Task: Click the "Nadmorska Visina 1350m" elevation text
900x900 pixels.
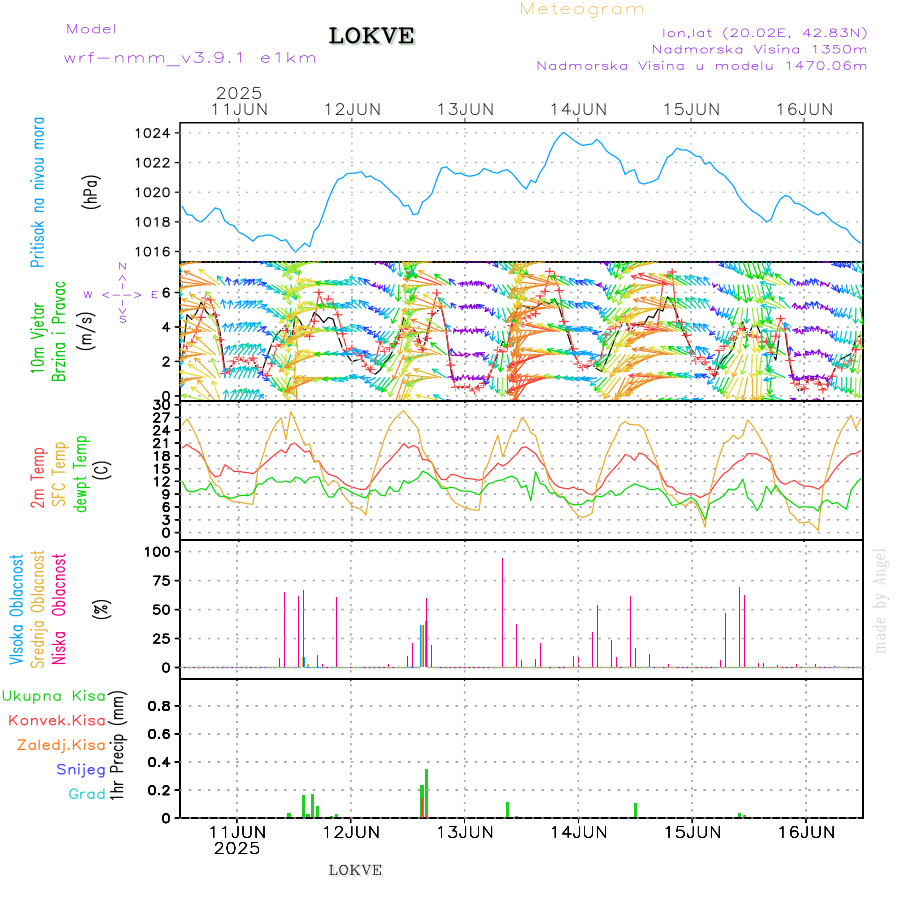Action: (759, 50)
